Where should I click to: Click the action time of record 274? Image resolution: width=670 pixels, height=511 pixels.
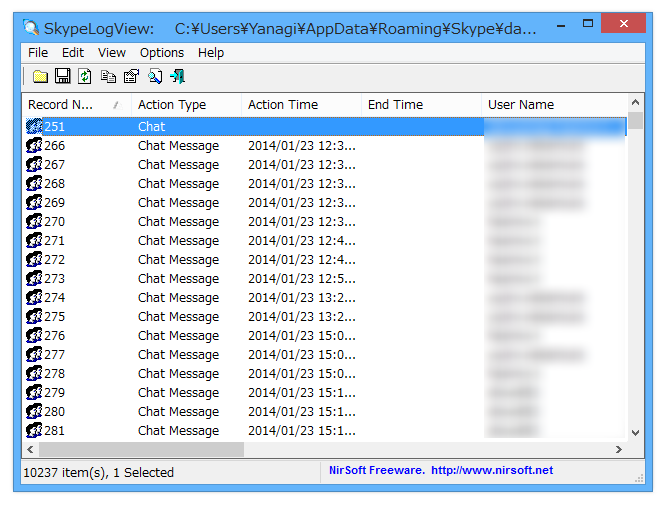click(x=302, y=297)
